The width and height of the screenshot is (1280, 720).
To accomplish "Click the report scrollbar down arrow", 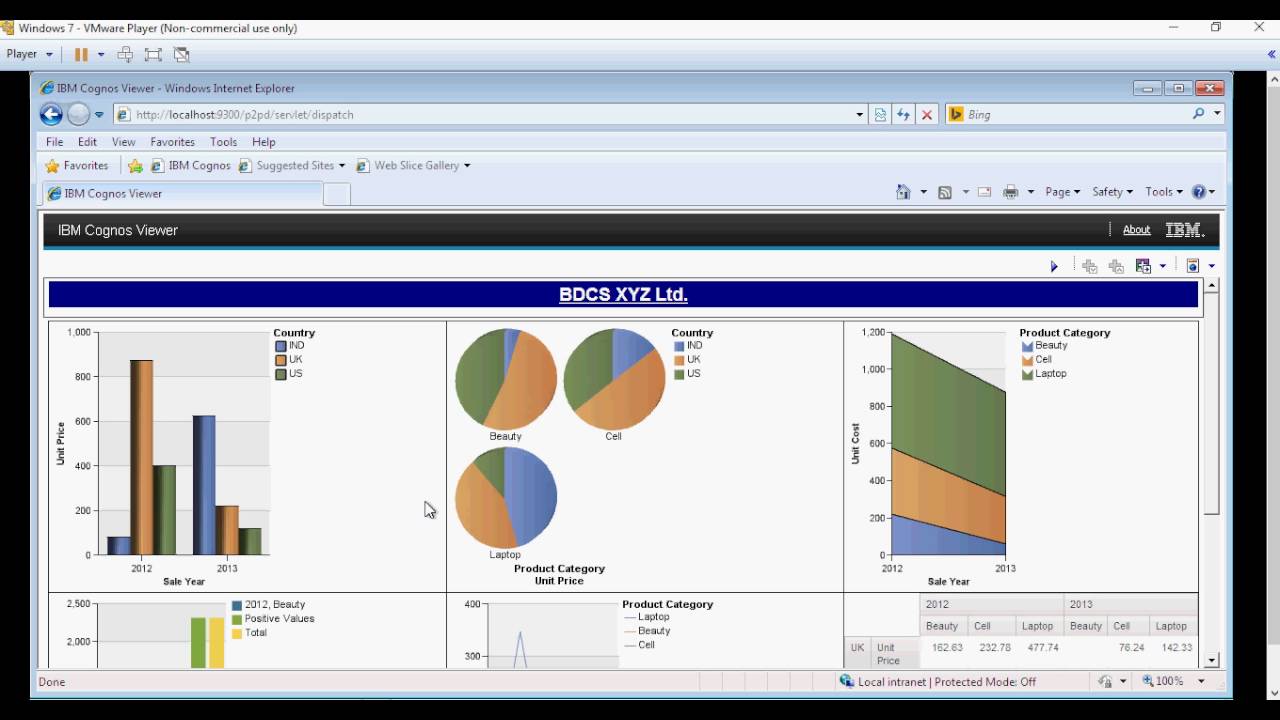I will click(x=1212, y=660).
